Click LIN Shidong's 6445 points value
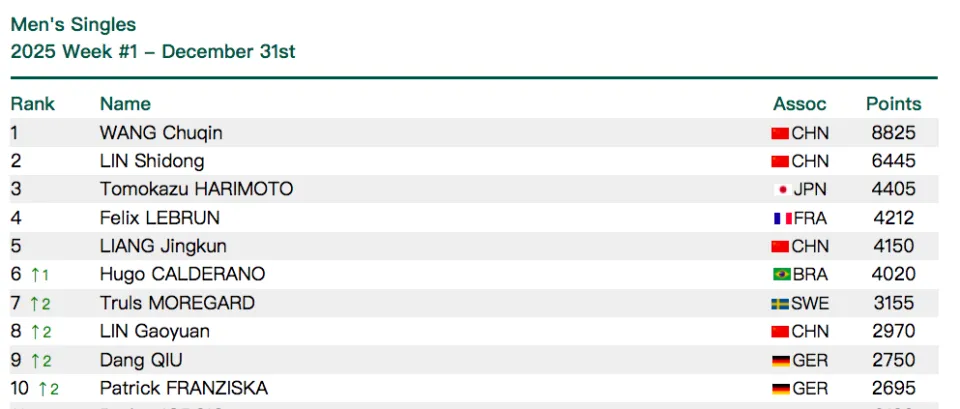 893,161
